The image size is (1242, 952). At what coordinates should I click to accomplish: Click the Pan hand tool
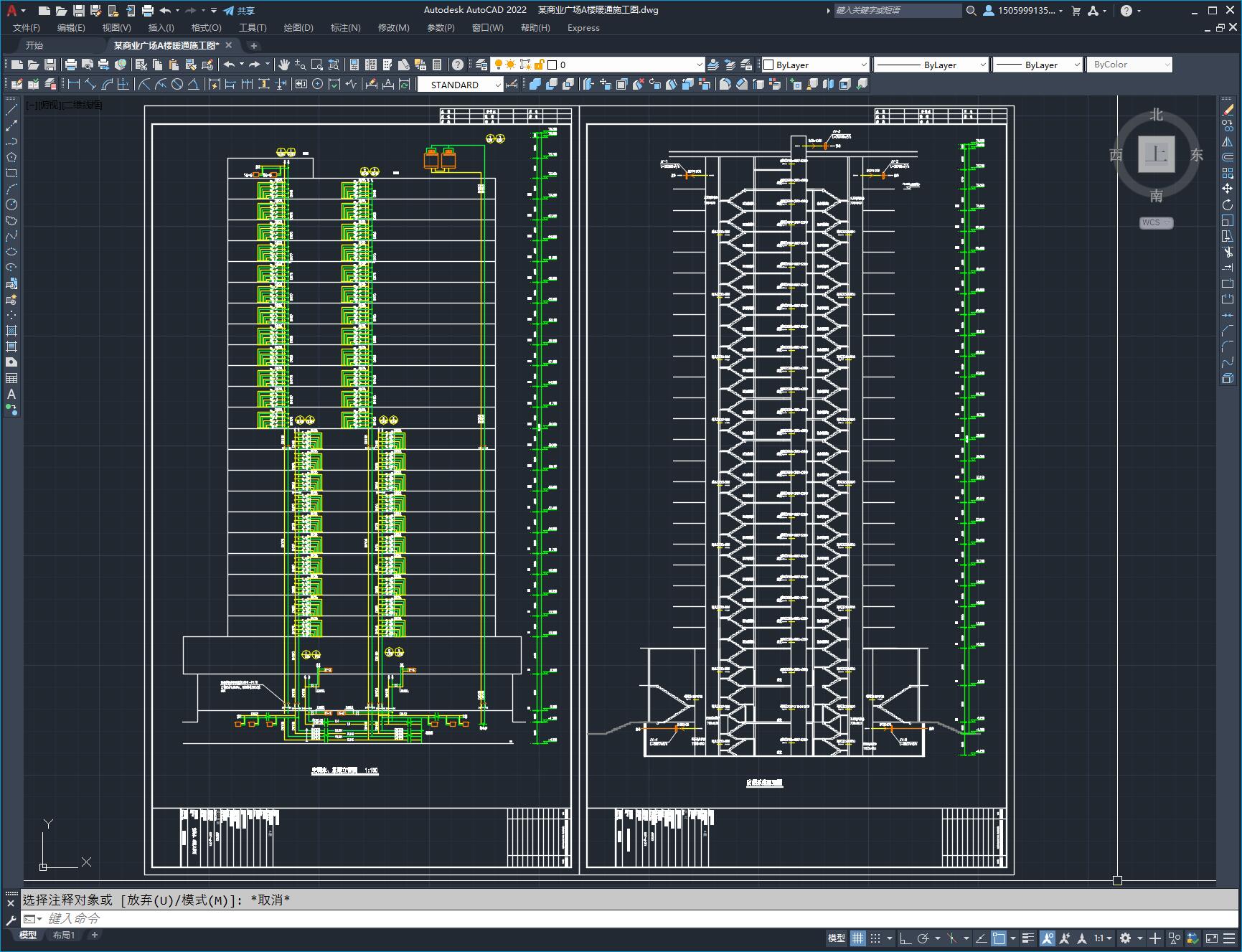(284, 65)
